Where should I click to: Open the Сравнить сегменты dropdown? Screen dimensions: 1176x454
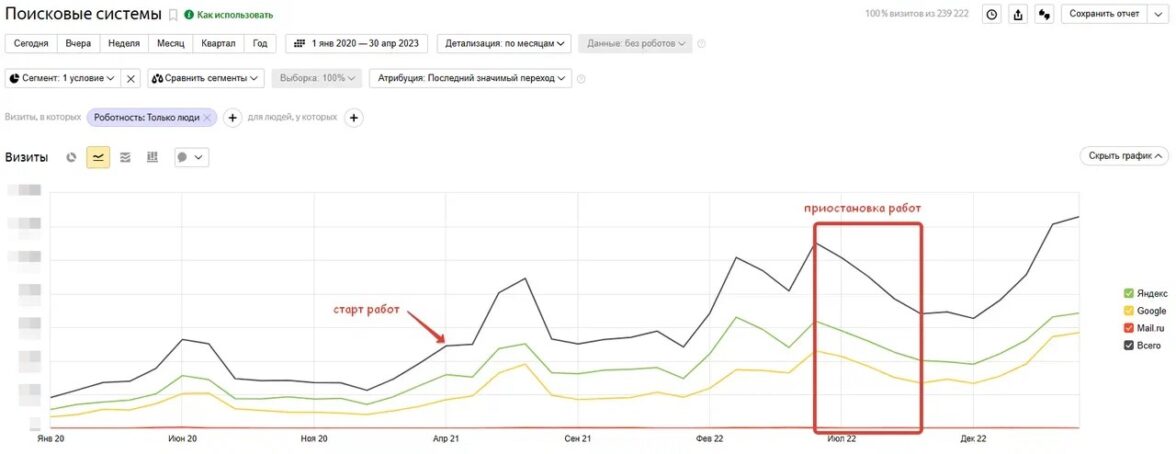pyautogui.click(x=205, y=78)
